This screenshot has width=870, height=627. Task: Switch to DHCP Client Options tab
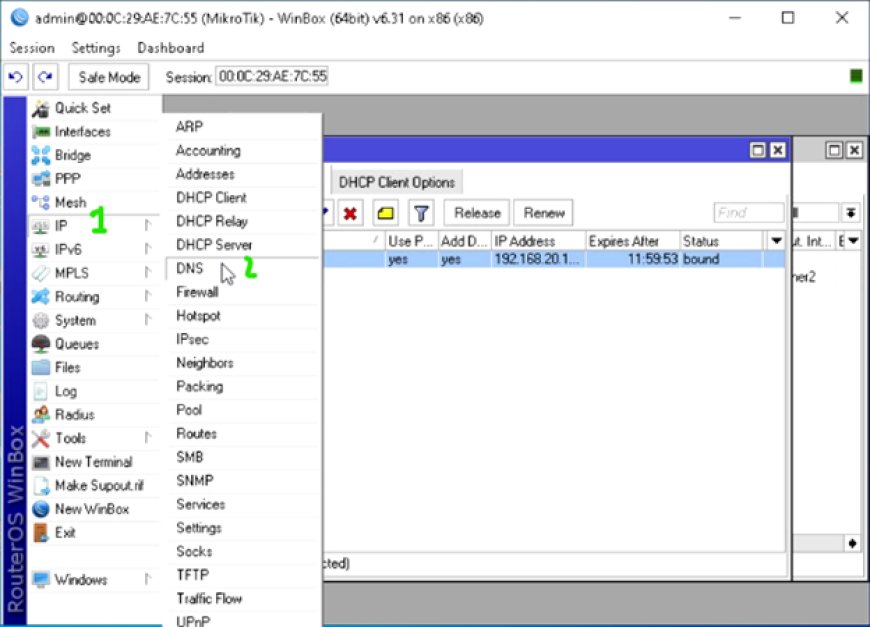[397, 182]
